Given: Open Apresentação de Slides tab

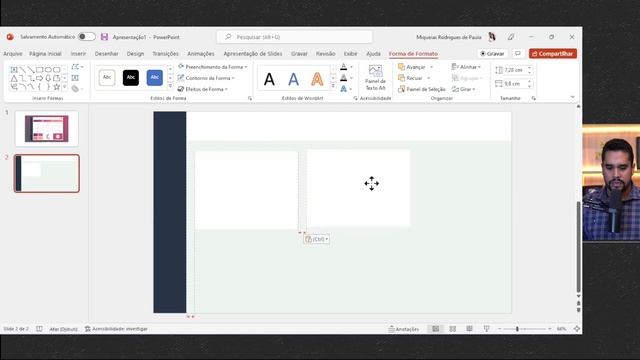Looking at the screenshot, I should coord(253,53).
